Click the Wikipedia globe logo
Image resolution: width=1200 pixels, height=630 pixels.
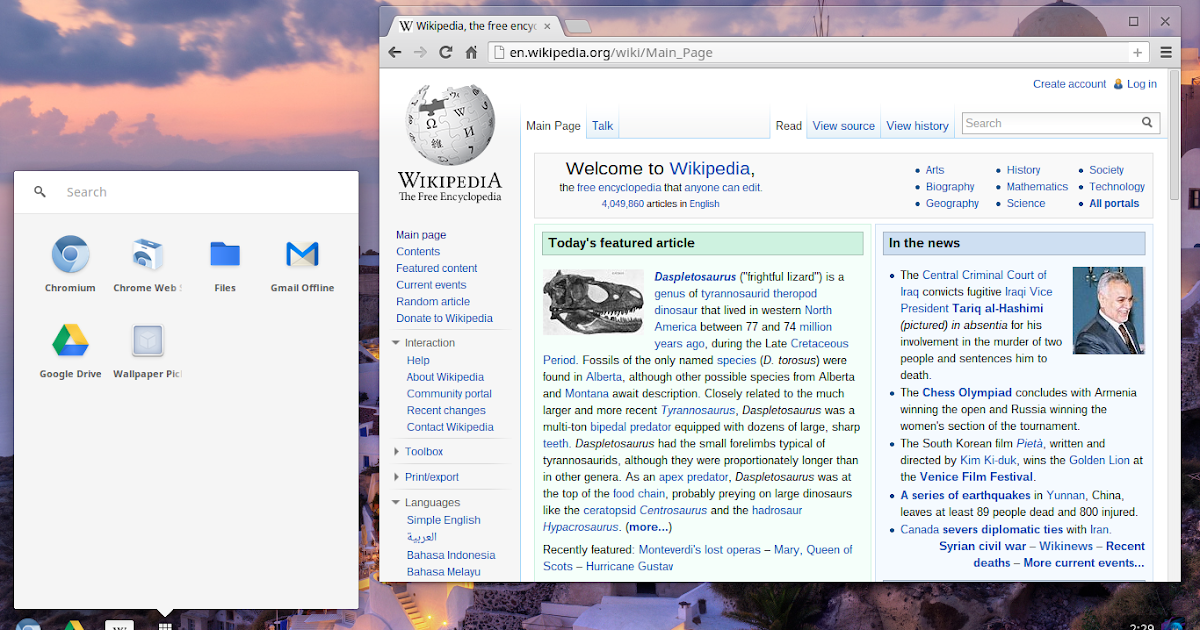click(x=450, y=125)
